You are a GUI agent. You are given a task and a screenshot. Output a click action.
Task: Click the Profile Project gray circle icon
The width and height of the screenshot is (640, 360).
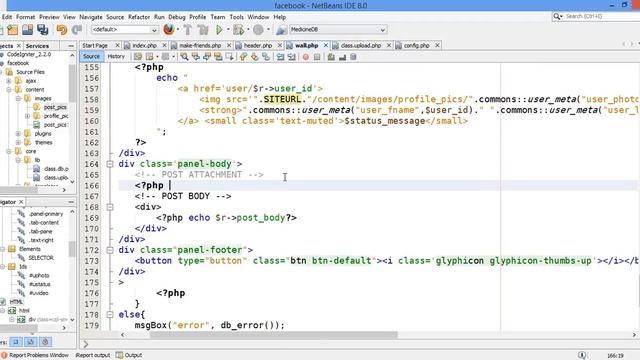pos(258,30)
